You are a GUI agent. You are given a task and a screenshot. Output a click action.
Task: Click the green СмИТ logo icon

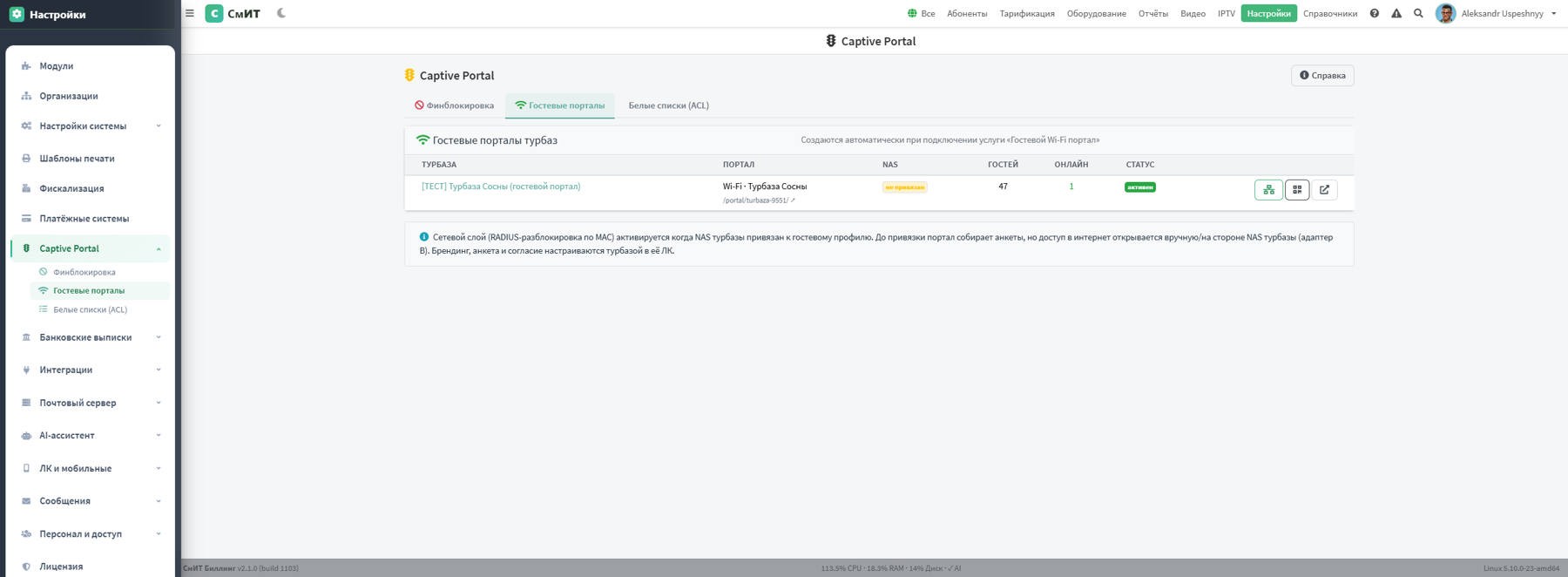coord(214,13)
